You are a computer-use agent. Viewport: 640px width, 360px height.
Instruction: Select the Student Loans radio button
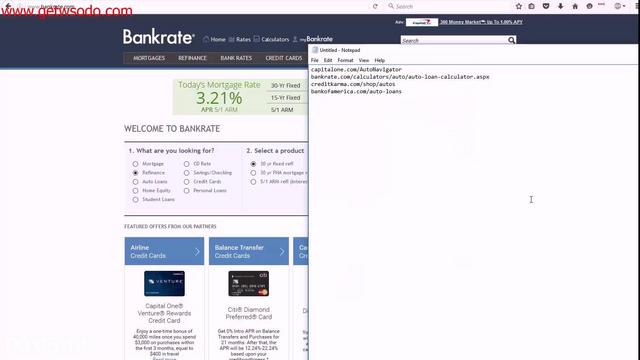(136, 200)
